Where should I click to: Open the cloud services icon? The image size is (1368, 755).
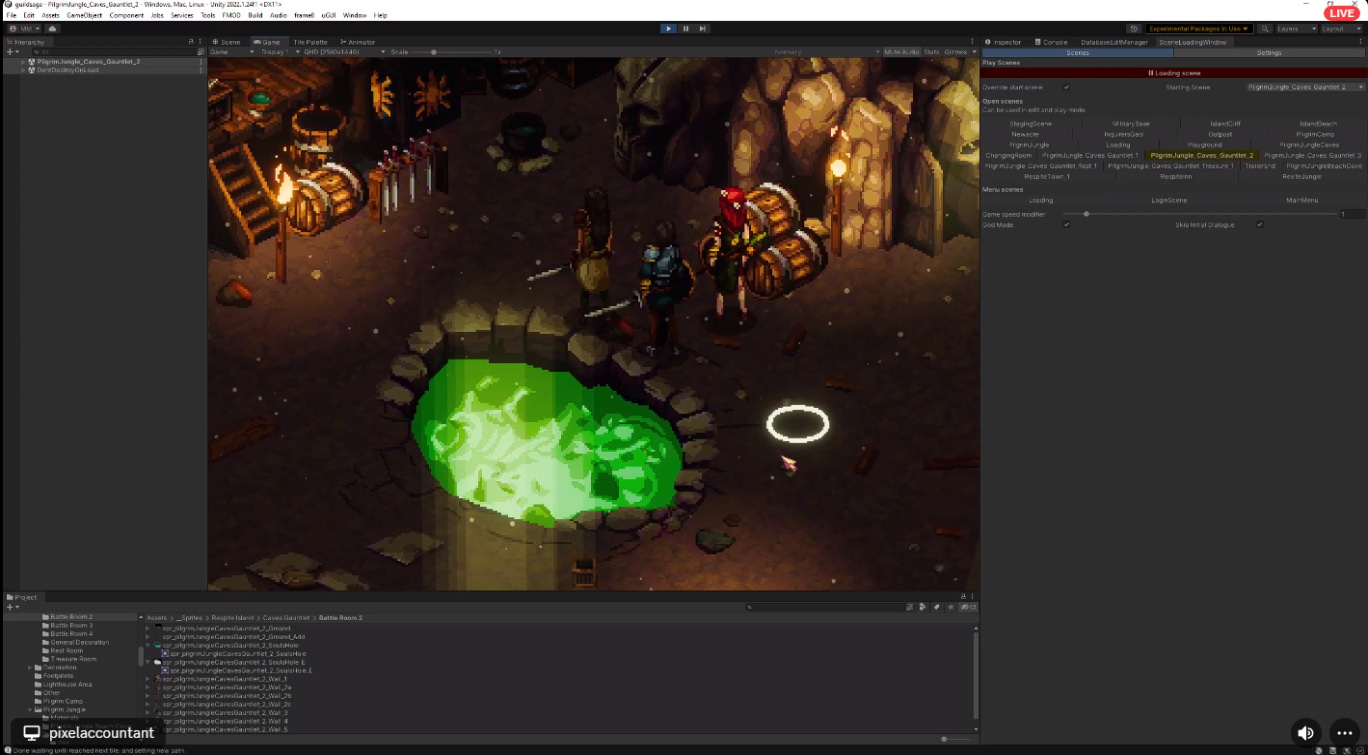(53, 28)
